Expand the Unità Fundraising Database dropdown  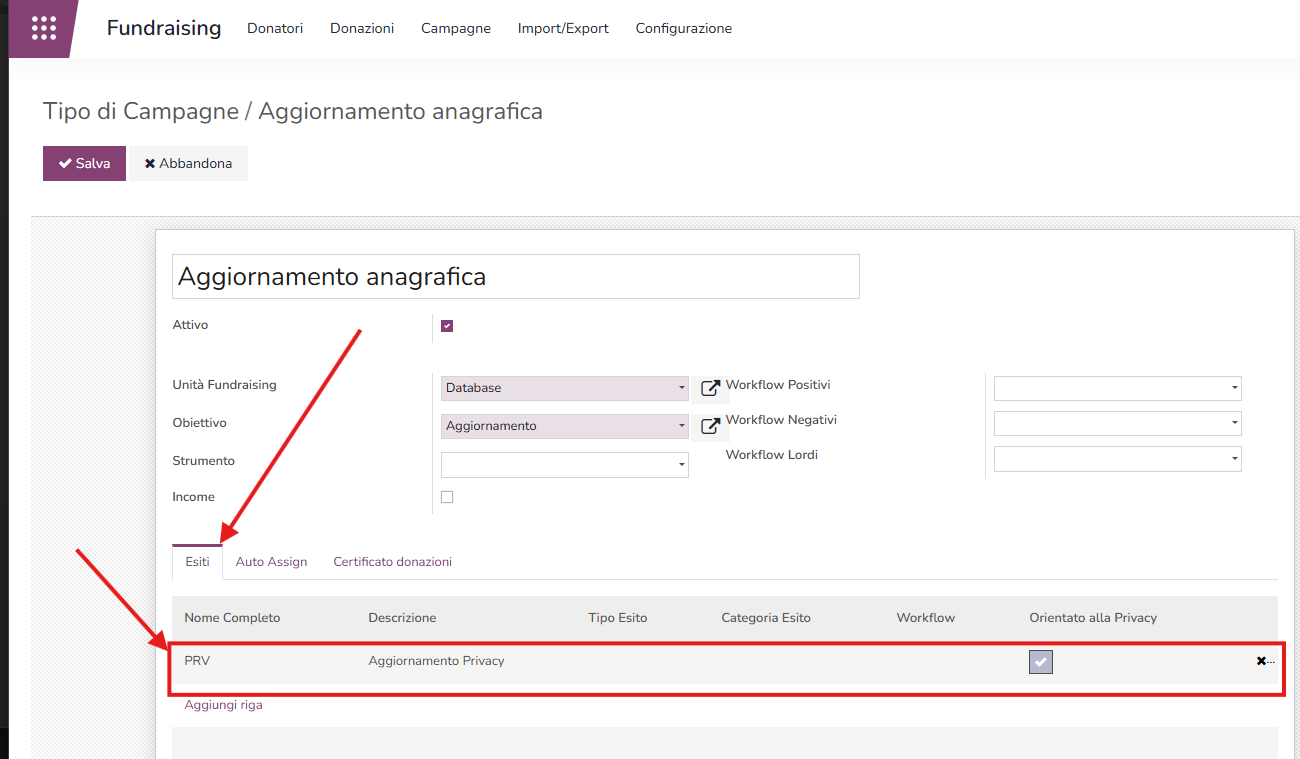click(565, 388)
